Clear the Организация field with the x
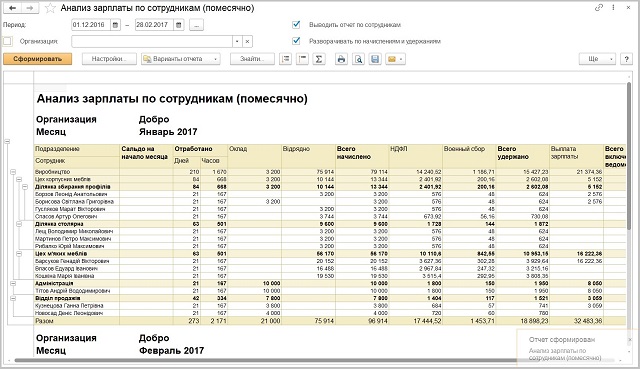 pyautogui.click(x=247, y=41)
